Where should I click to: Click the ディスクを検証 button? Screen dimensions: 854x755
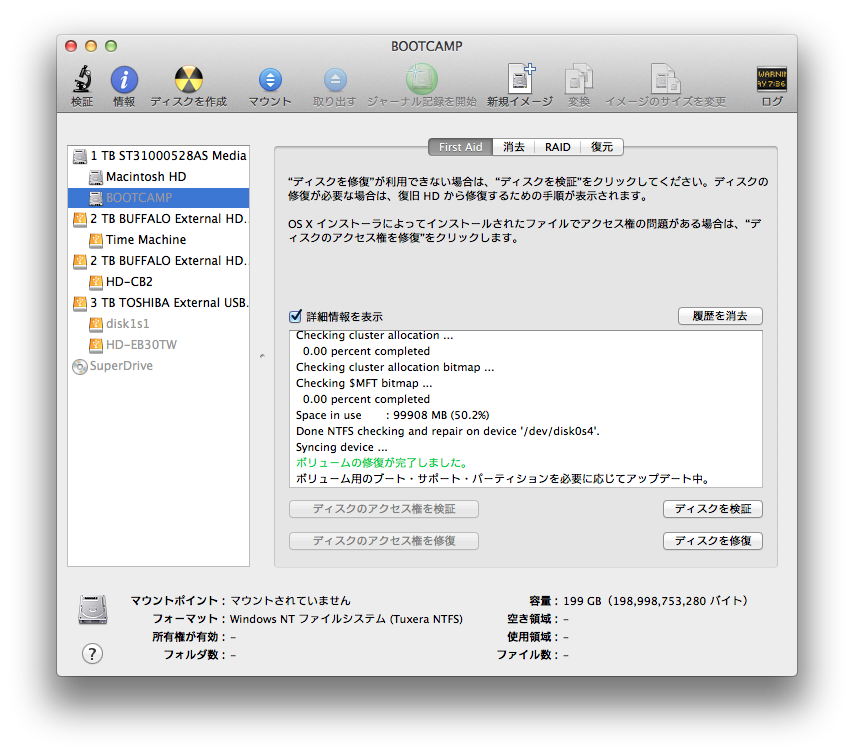coord(713,509)
